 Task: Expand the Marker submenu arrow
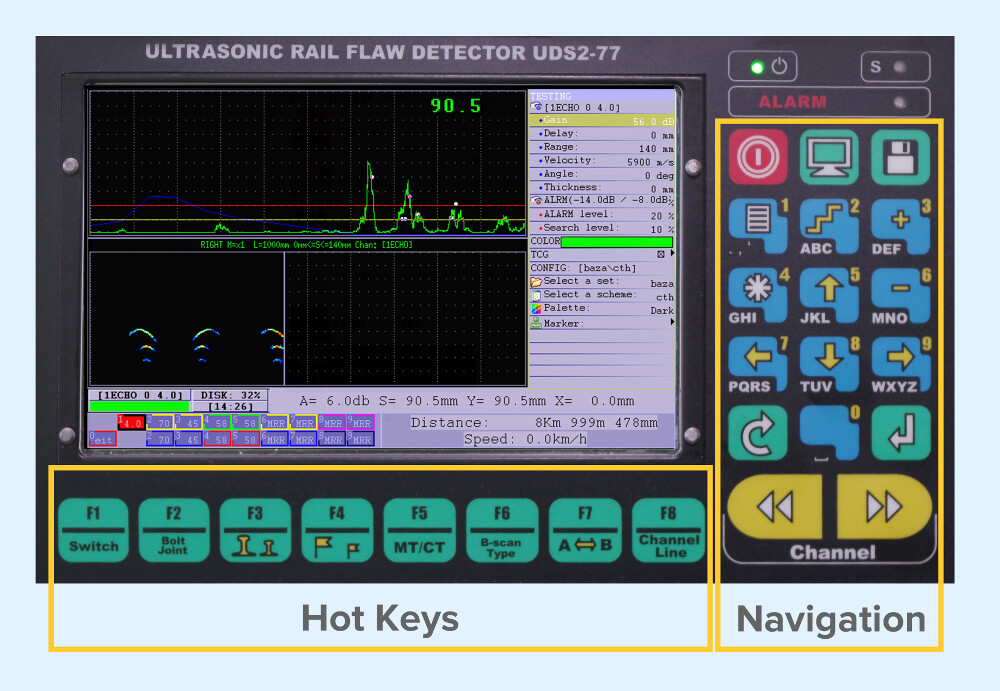click(672, 323)
